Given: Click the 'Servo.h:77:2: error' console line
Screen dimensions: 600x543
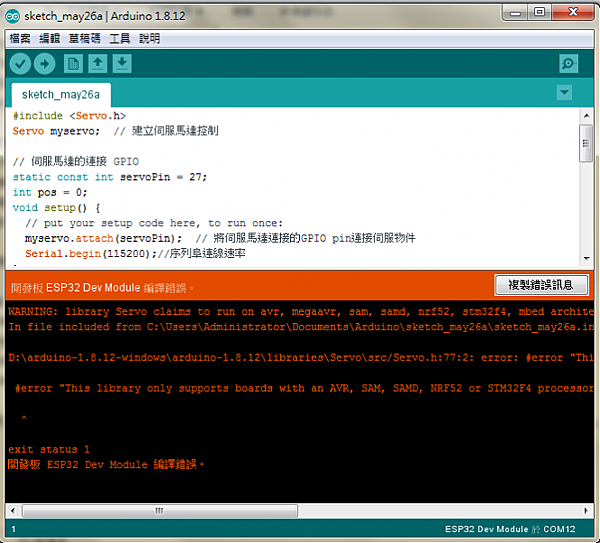Looking at the screenshot, I should (301, 357).
